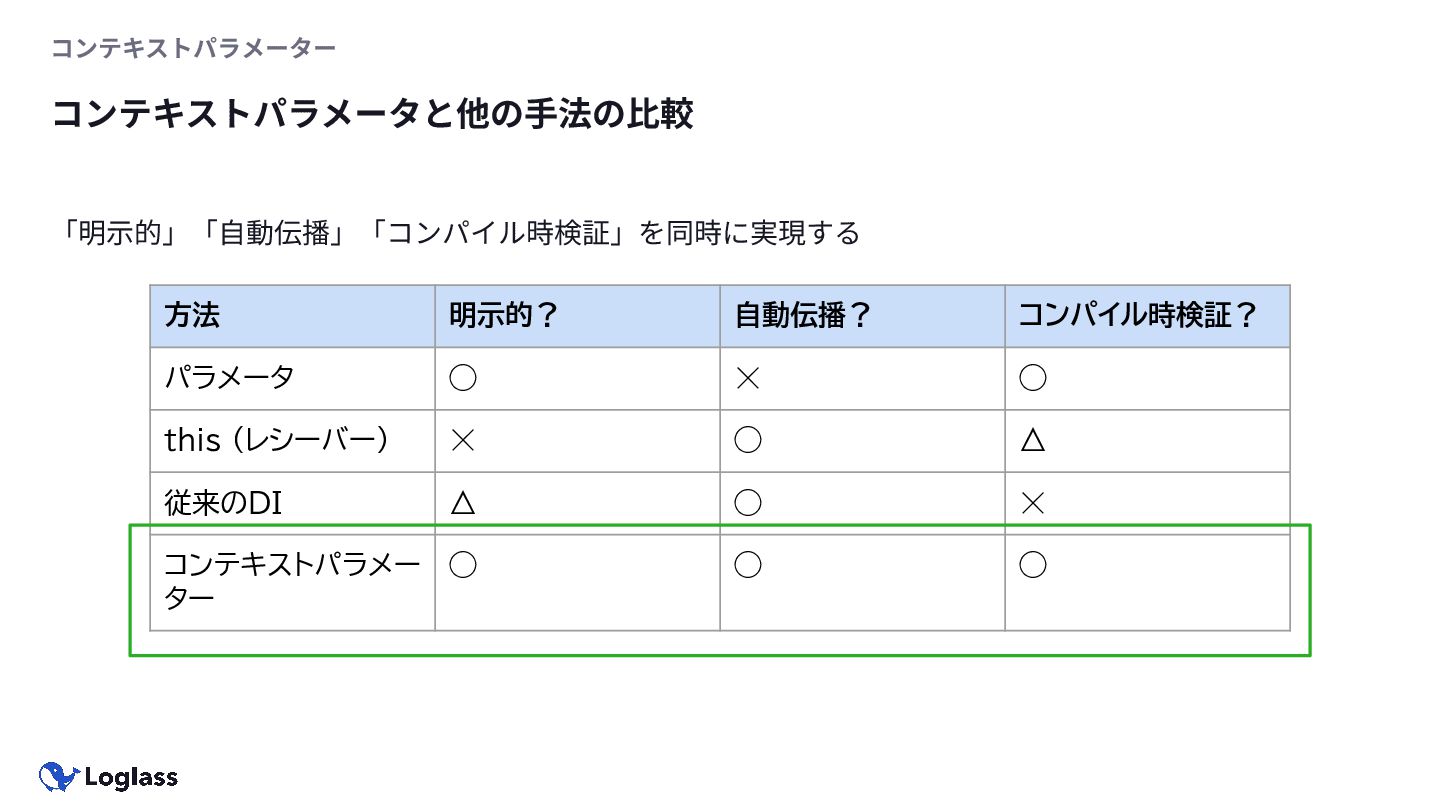Select the circle in パラメータ row under 明示的
Viewport: 1440px width, 810px height.
(462, 378)
